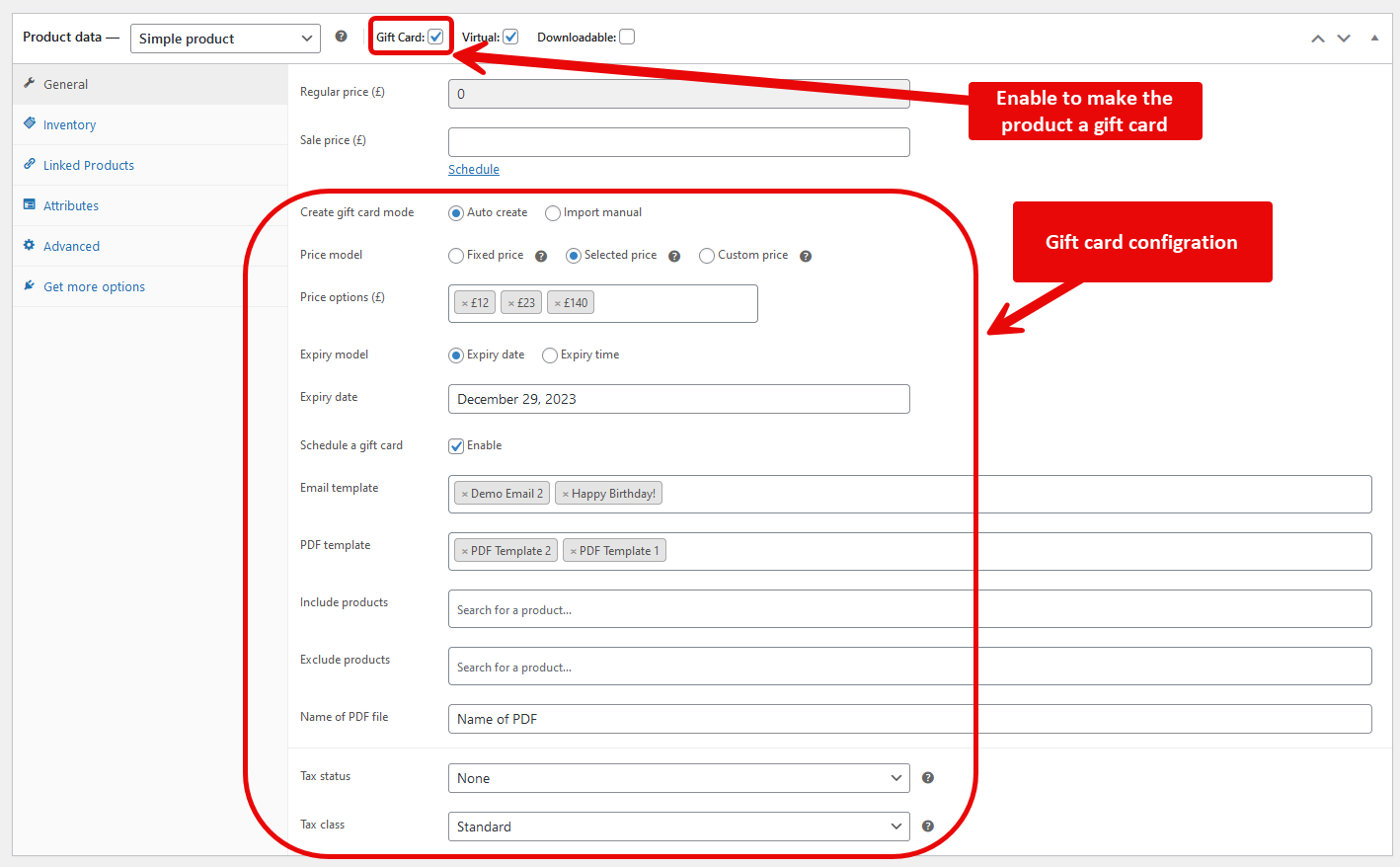The height and width of the screenshot is (867, 1400).
Task: Remove the £12 price option
Action: pyautogui.click(x=465, y=304)
